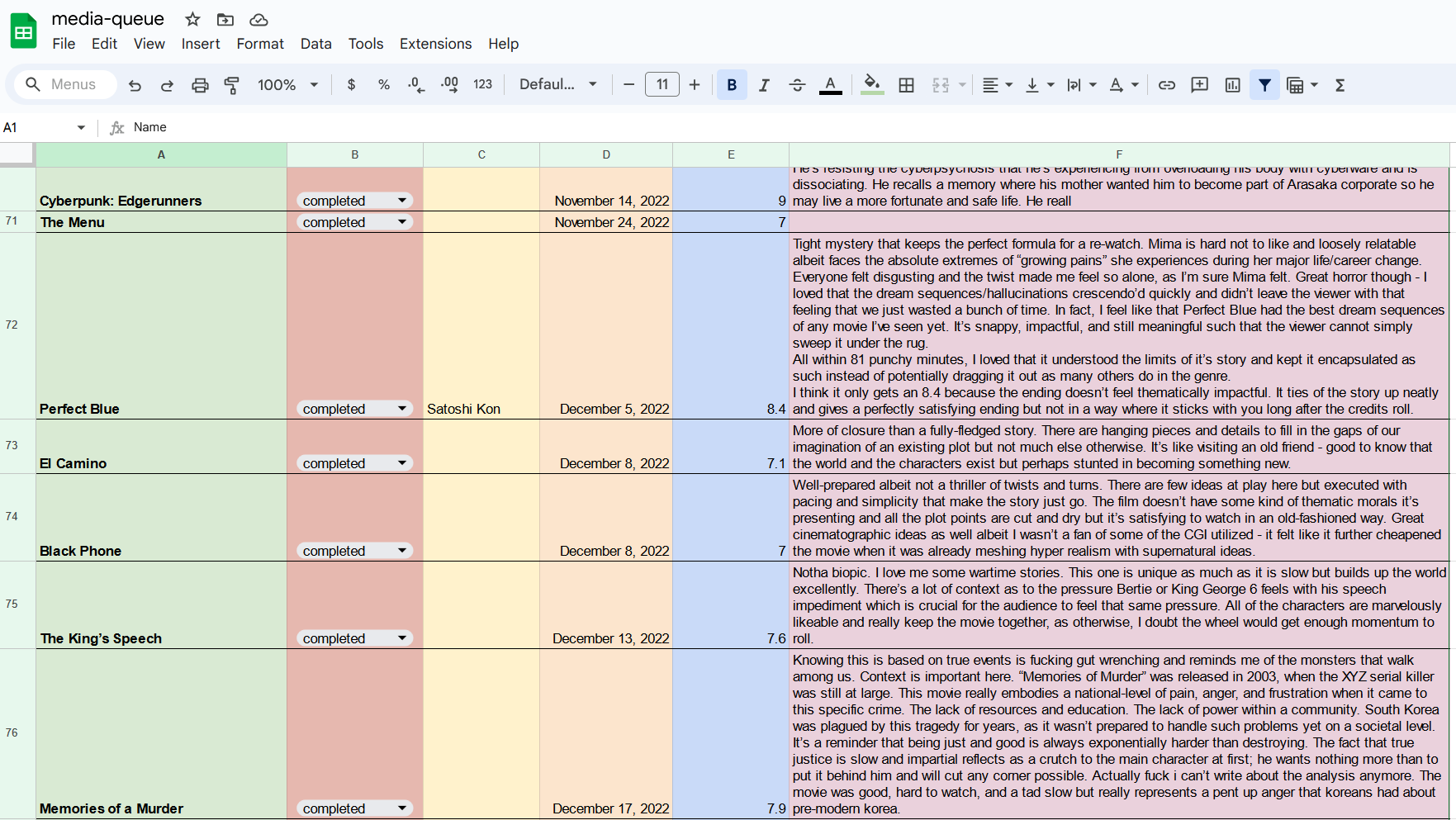The image size is (1456, 820).
Task: Click the Undo icon in toolbar
Action: (x=135, y=85)
